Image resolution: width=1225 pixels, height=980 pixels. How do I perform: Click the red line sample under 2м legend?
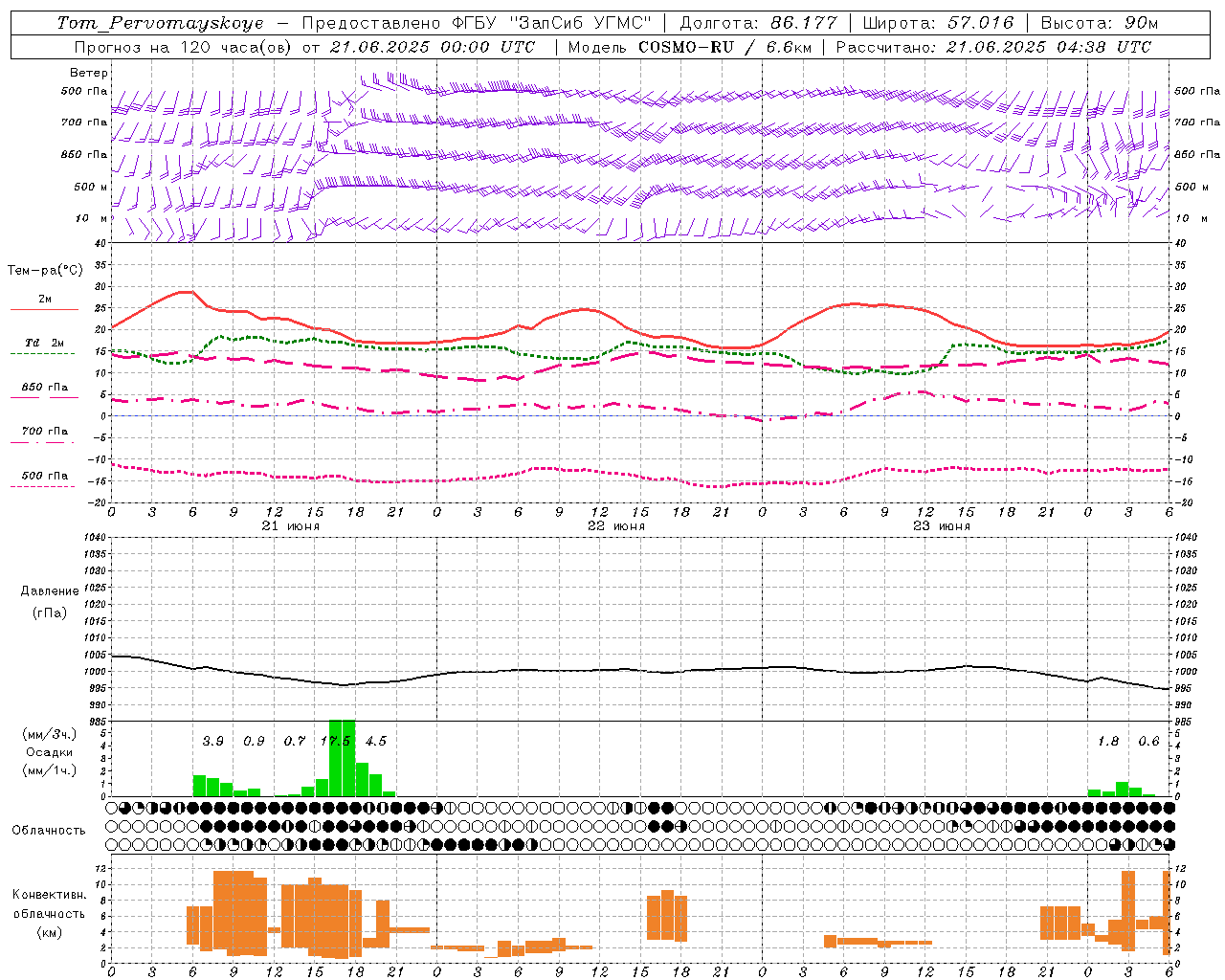[44, 309]
